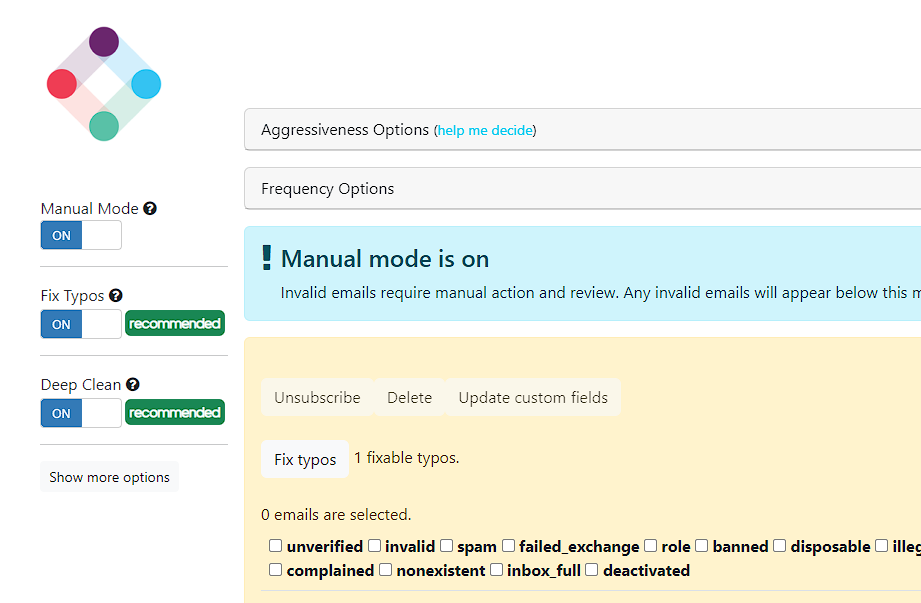The width and height of the screenshot is (921, 603).
Task: Click the Unsubscribe button
Action: tap(317, 397)
